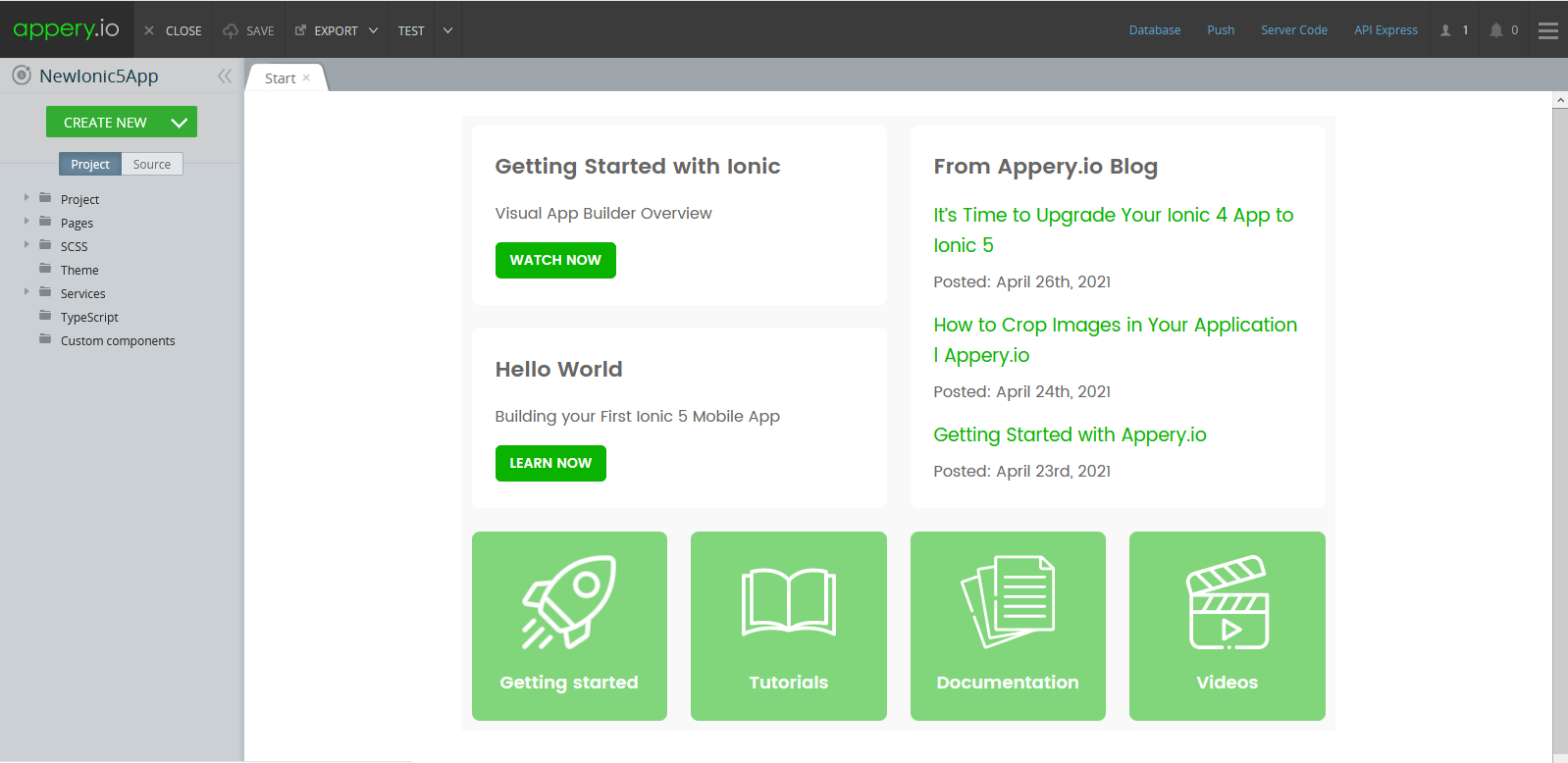Viewport: 1568px width, 763px height.
Task: Click the LEARN NOW button
Action: [550, 463]
